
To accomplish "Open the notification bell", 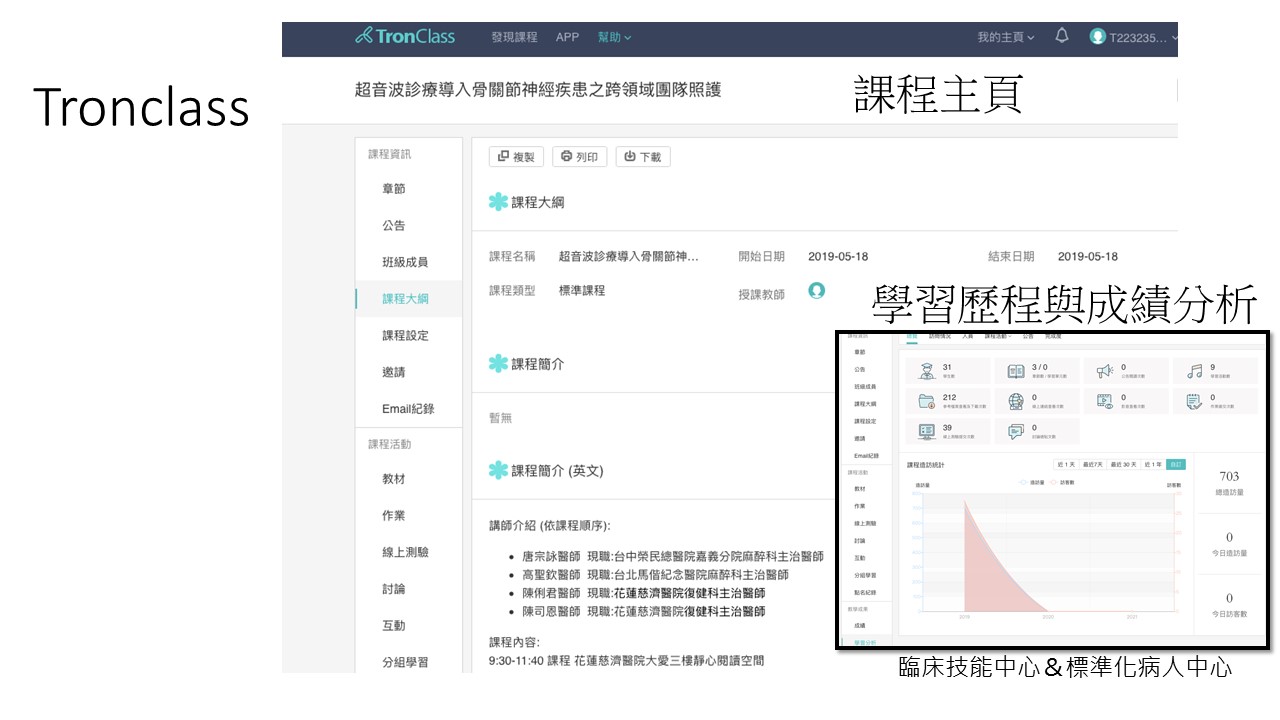I will pyautogui.click(x=1062, y=36).
